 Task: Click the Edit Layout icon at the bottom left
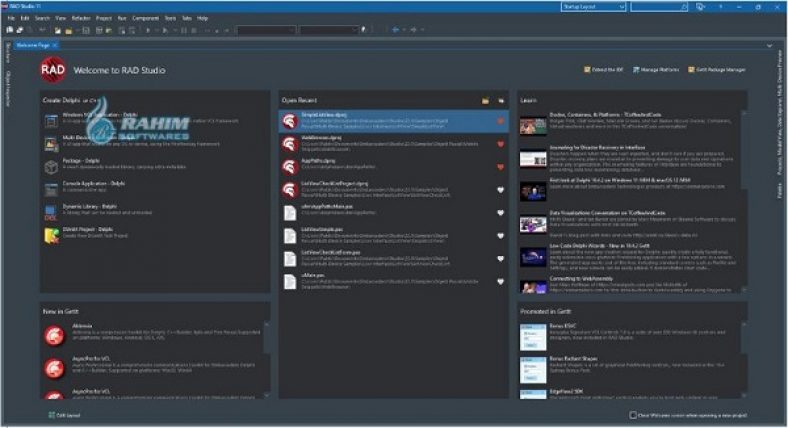pos(51,415)
